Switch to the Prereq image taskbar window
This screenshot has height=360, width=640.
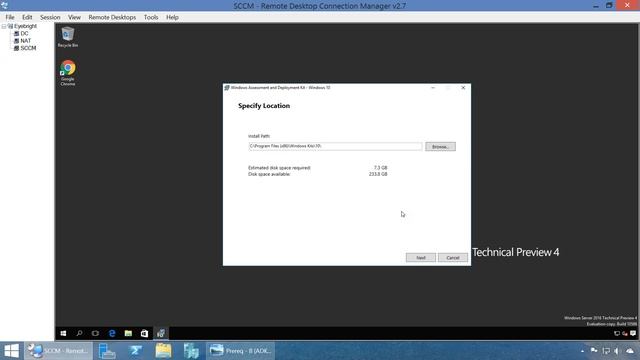tap(240, 351)
